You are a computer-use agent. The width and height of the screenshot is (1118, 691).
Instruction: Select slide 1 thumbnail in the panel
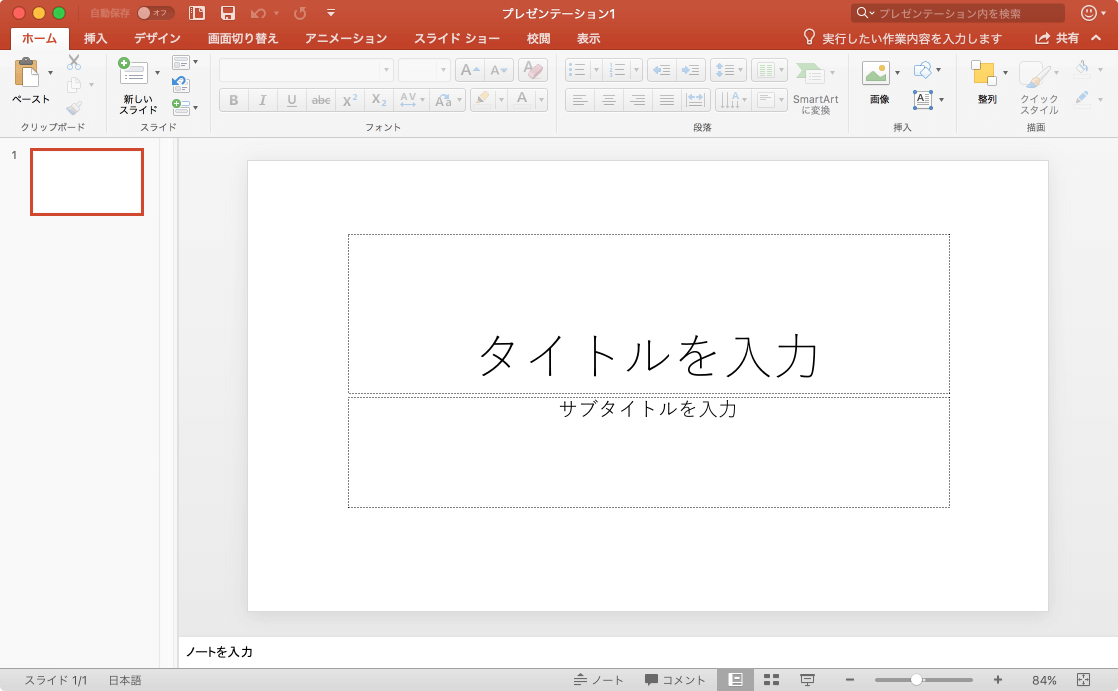[87, 182]
